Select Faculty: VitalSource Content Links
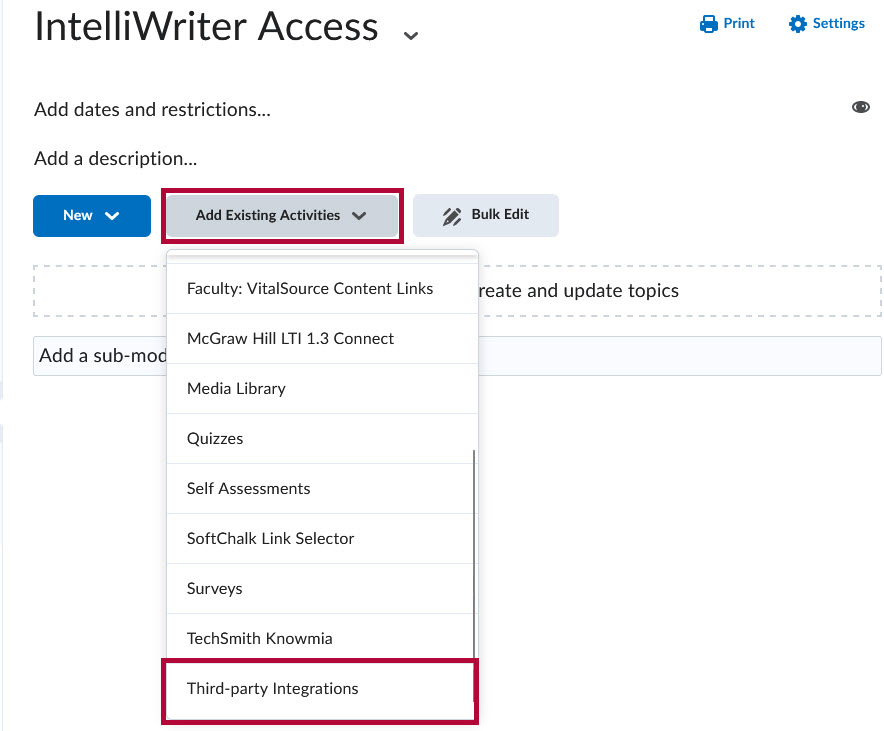 310,288
